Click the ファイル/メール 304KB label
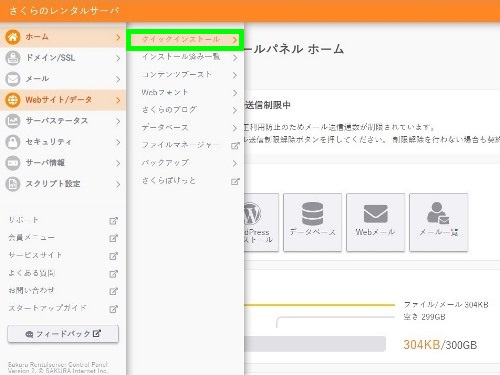 coord(446,304)
